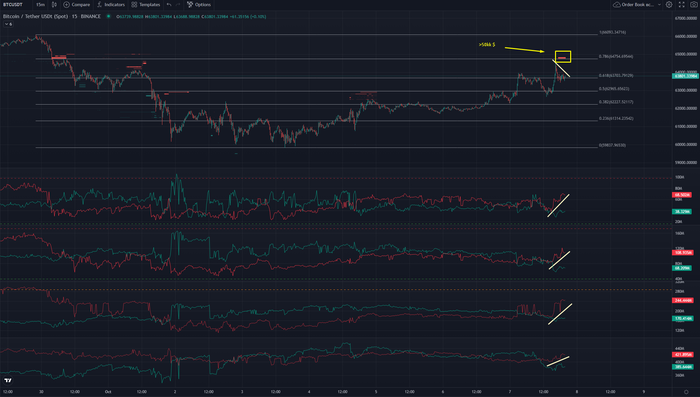Open chart Options

[x=199, y=4]
